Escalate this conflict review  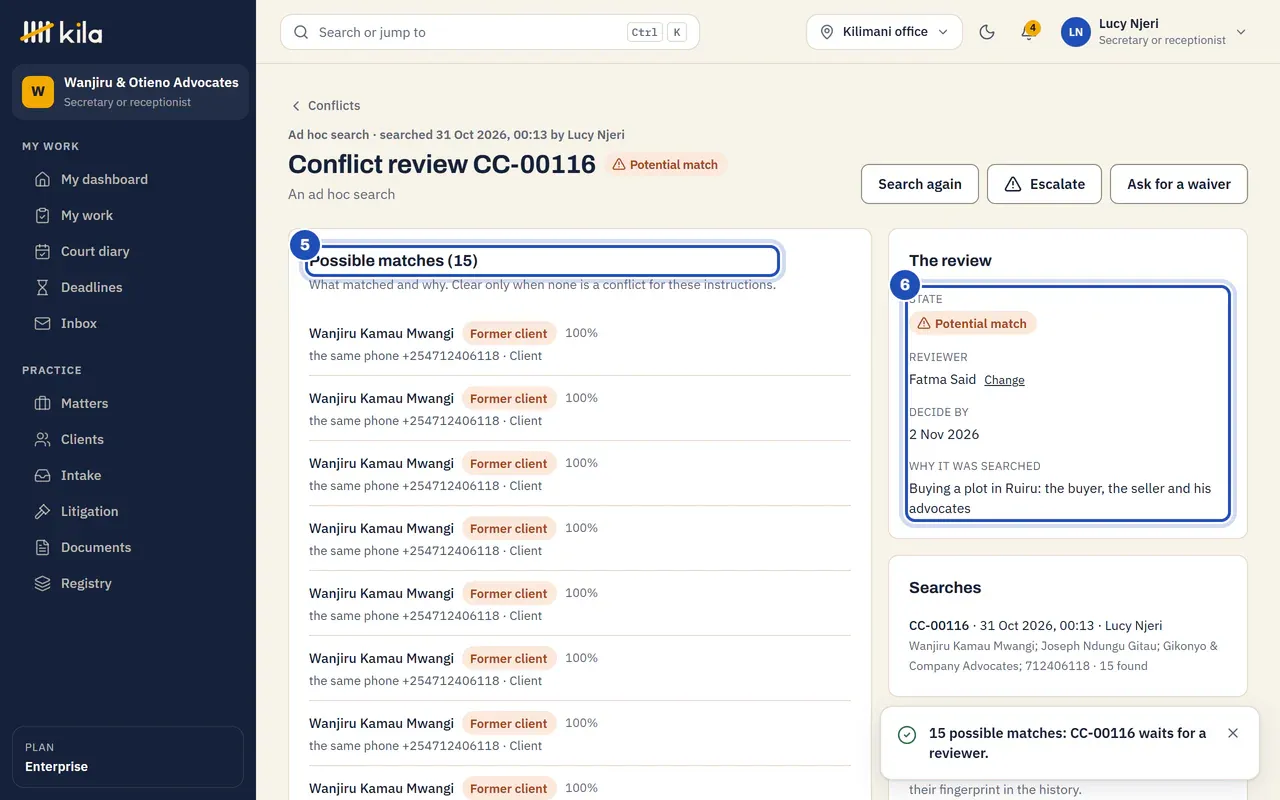(1044, 184)
